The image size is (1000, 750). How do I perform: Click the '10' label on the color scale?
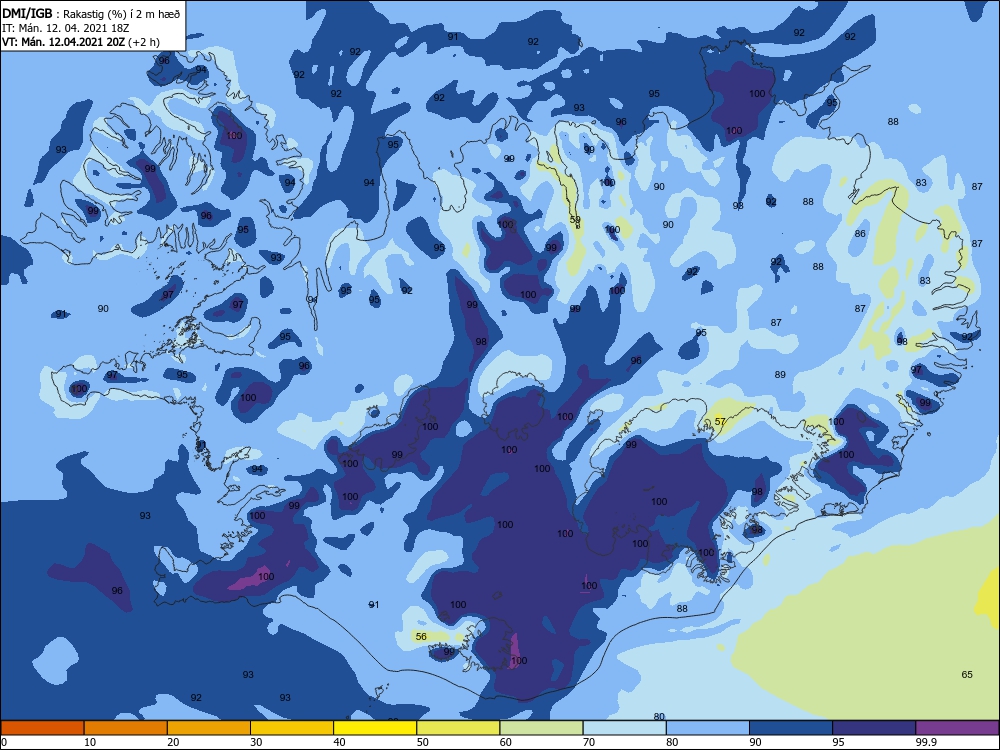pos(90,742)
